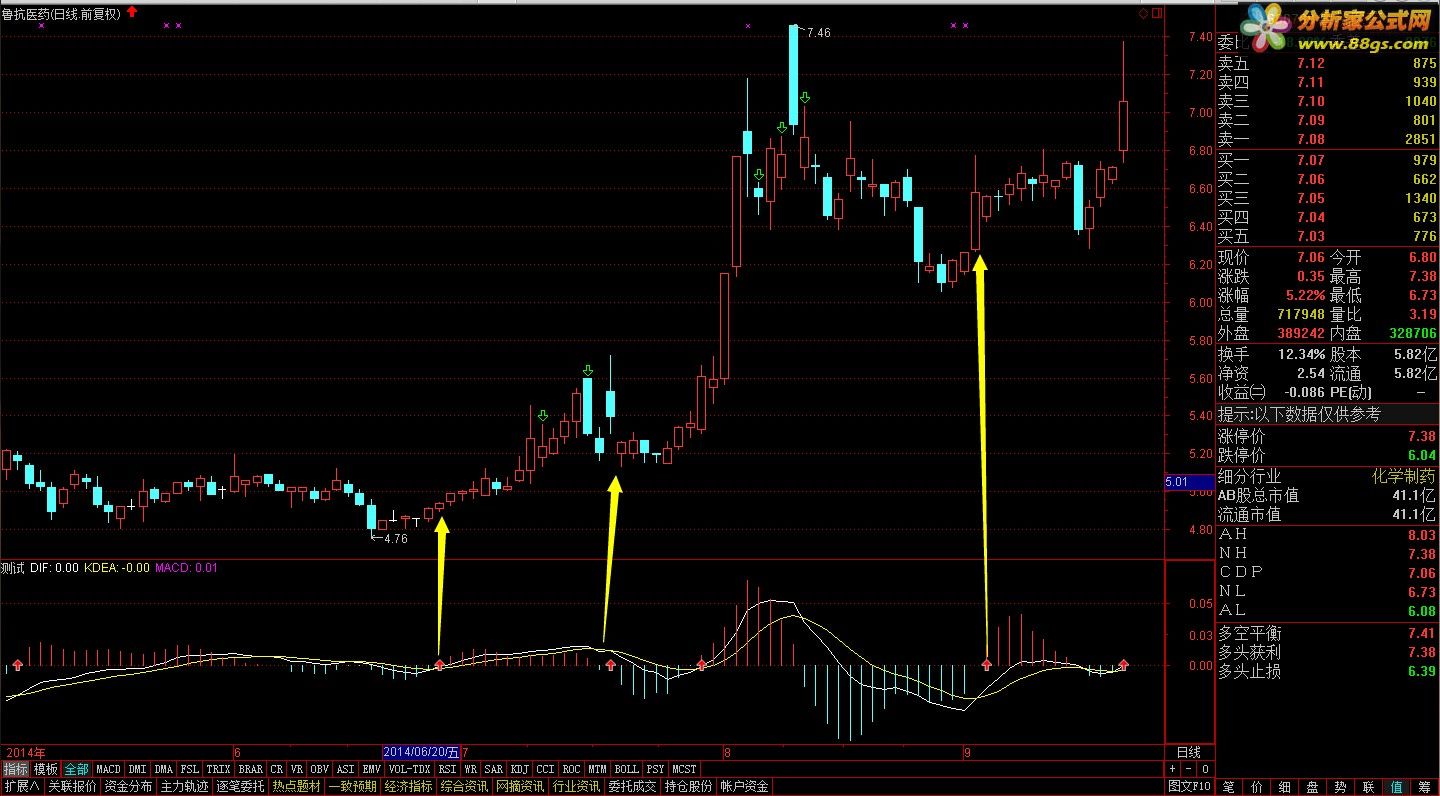The height and width of the screenshot is (796, 1440).
Task: Select the 势 tab in side panel
Action: click(1340, 787)
